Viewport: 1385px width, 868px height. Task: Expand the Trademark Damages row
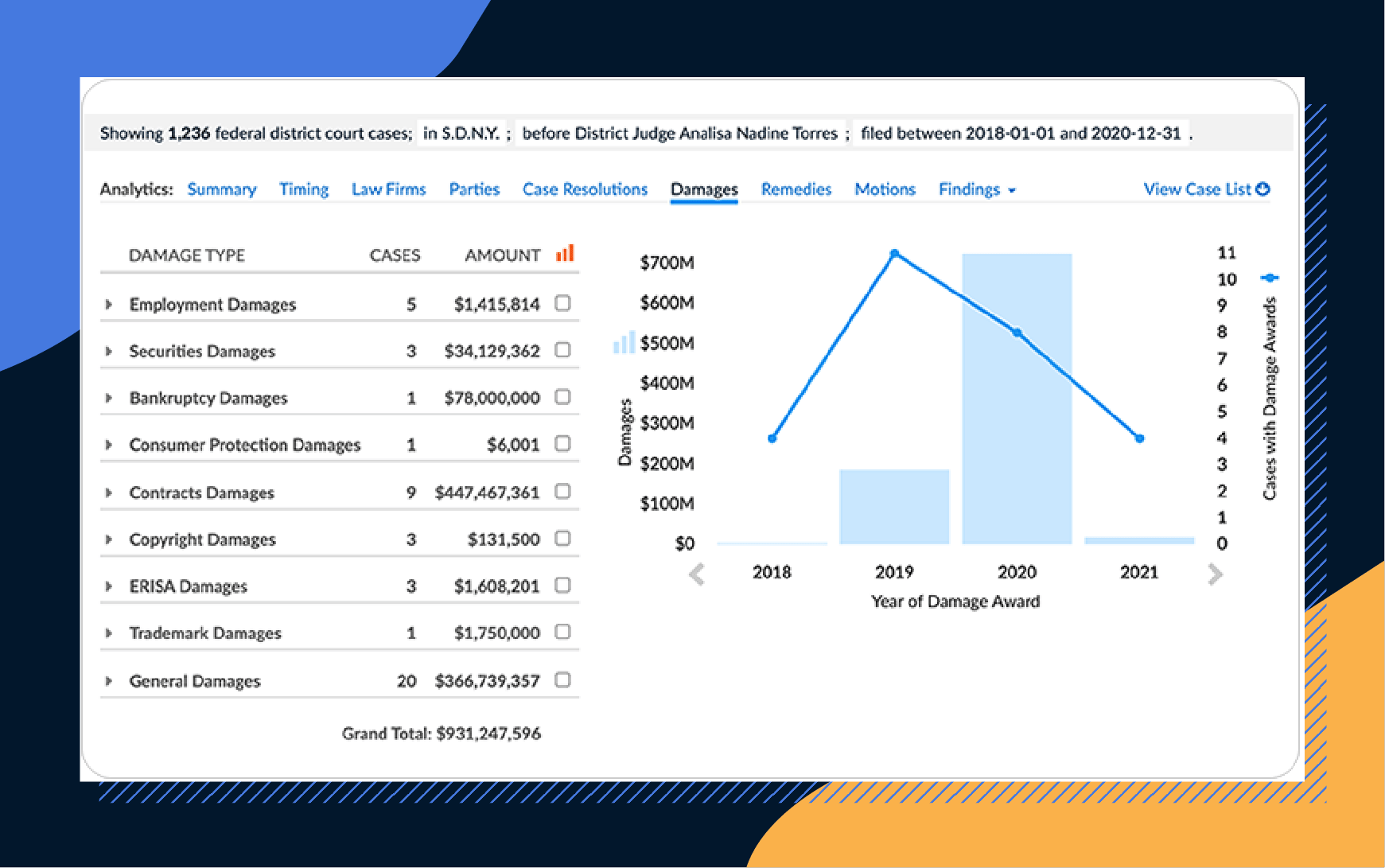click(x=109, y=633)
